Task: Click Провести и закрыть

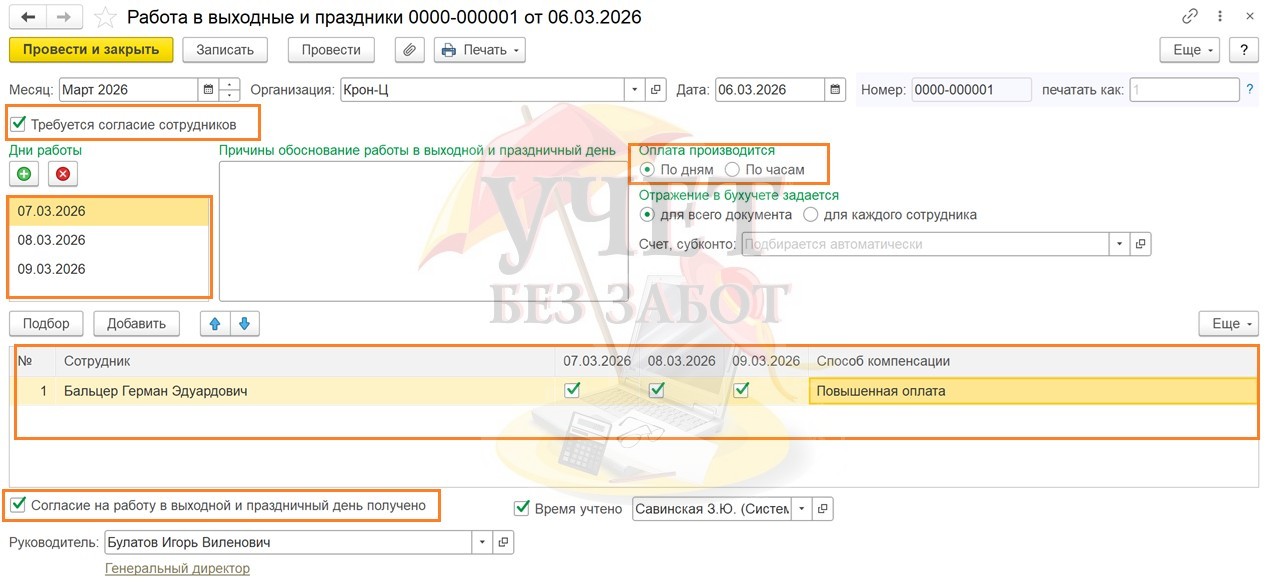Action: click(x=91, y=50)
